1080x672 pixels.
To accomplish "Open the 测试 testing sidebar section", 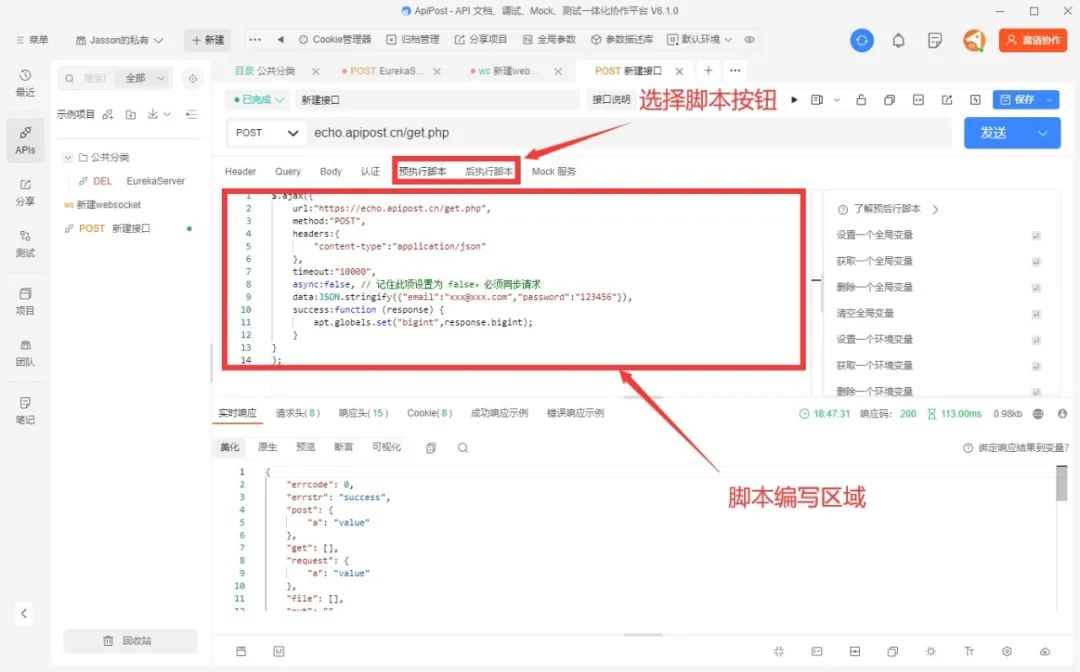I will [25, 244].
